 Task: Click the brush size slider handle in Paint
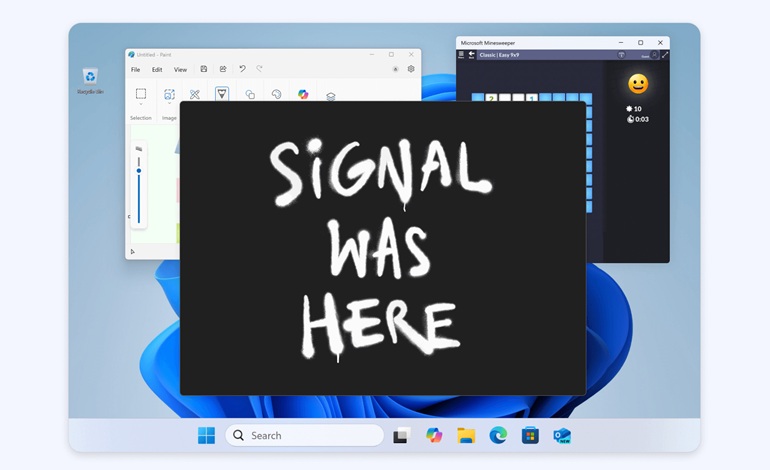click(139, 170)
